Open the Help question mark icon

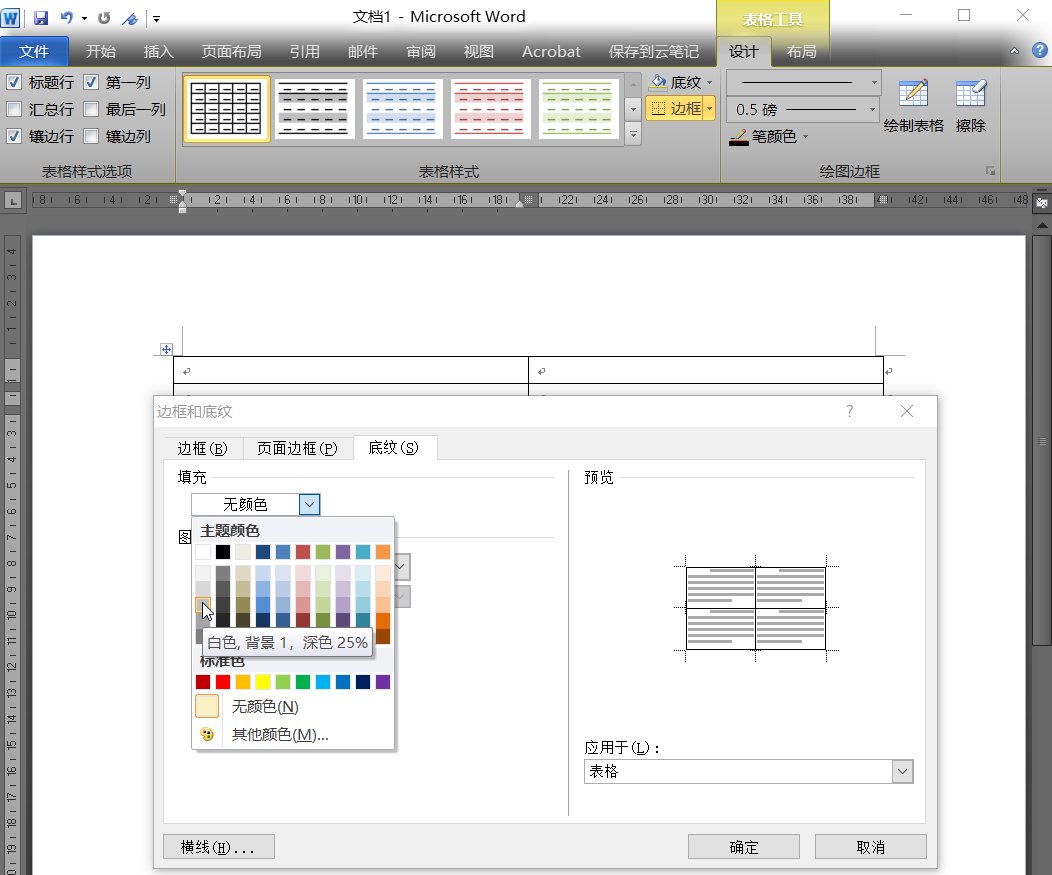tap(1040, 51)
